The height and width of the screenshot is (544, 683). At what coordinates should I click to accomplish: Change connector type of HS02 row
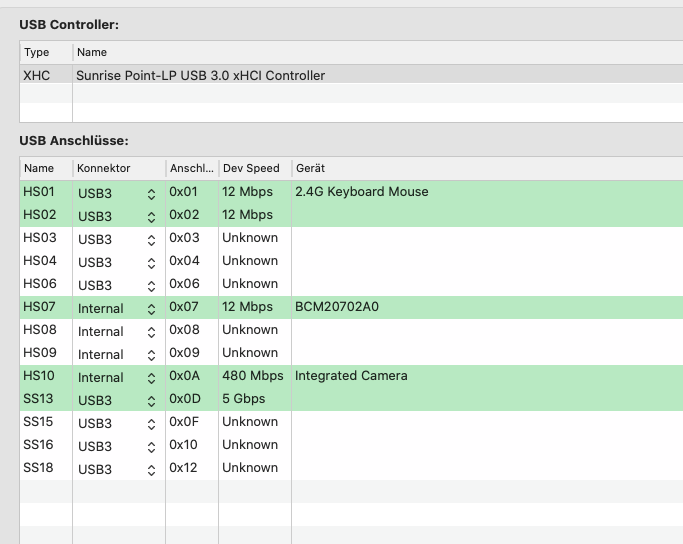point(151,216)
